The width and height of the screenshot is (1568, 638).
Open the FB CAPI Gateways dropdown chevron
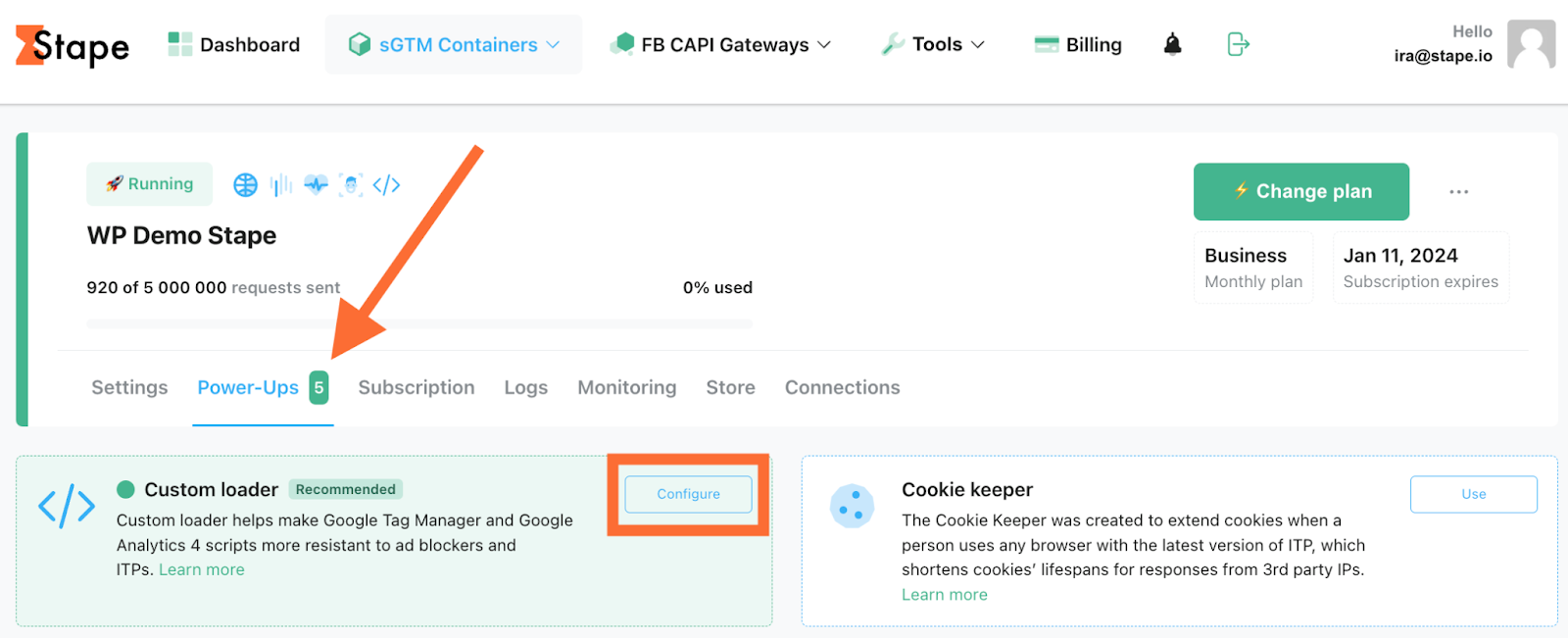point(826,44)
